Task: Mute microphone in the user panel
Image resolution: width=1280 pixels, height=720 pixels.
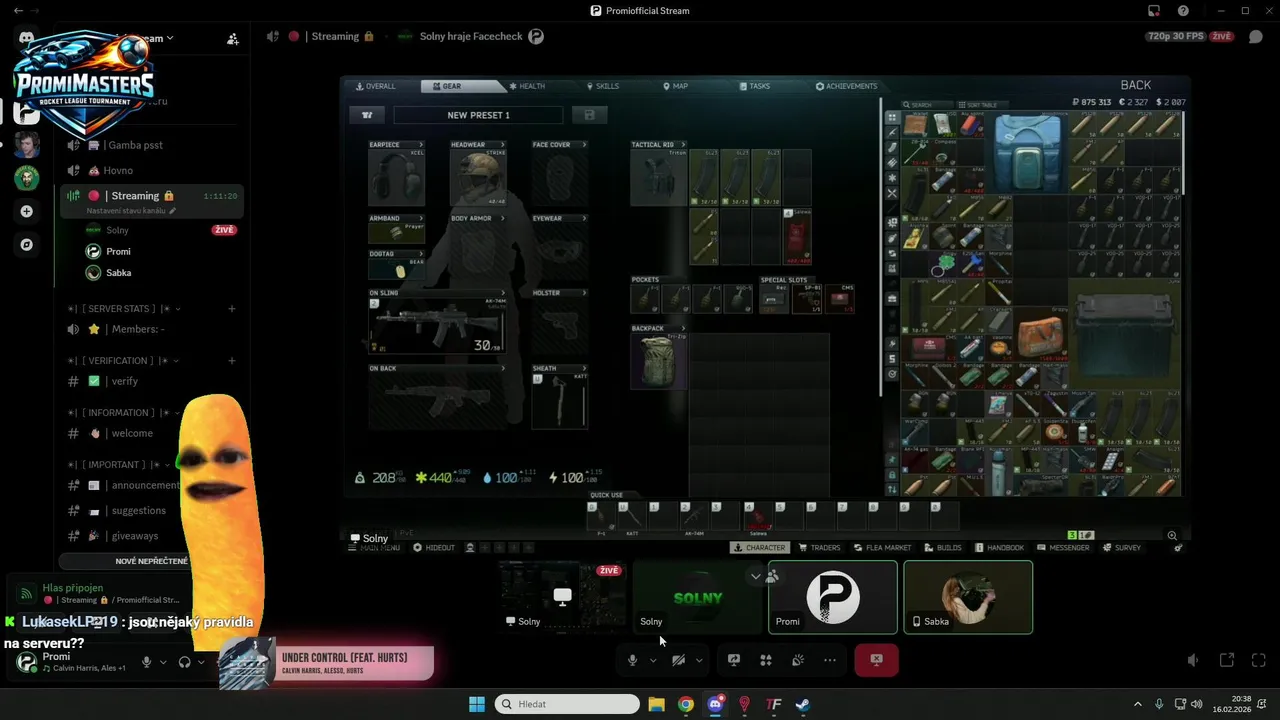Action: tap(146, 662)
